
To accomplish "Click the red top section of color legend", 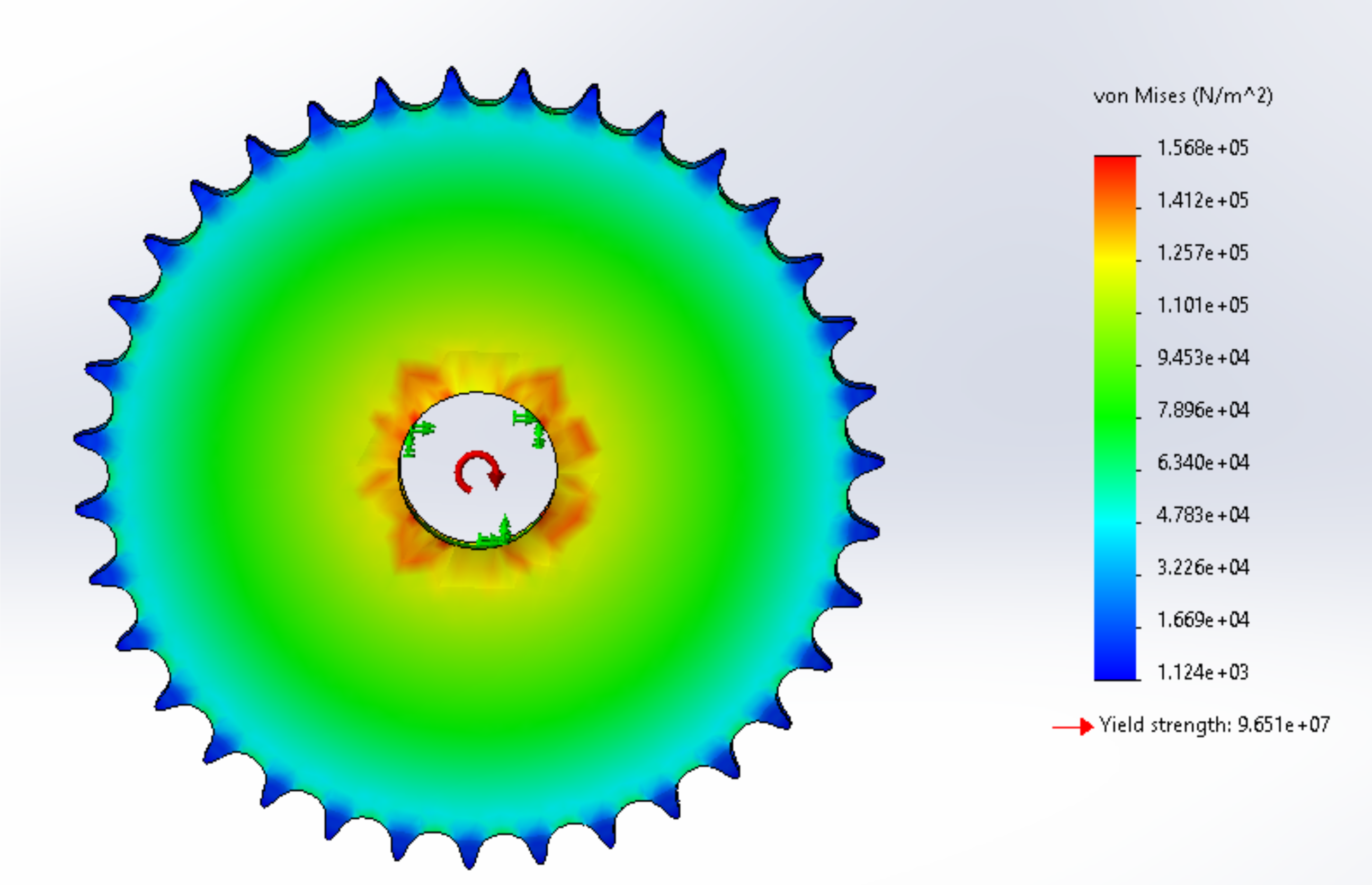I will (1115, 166).
